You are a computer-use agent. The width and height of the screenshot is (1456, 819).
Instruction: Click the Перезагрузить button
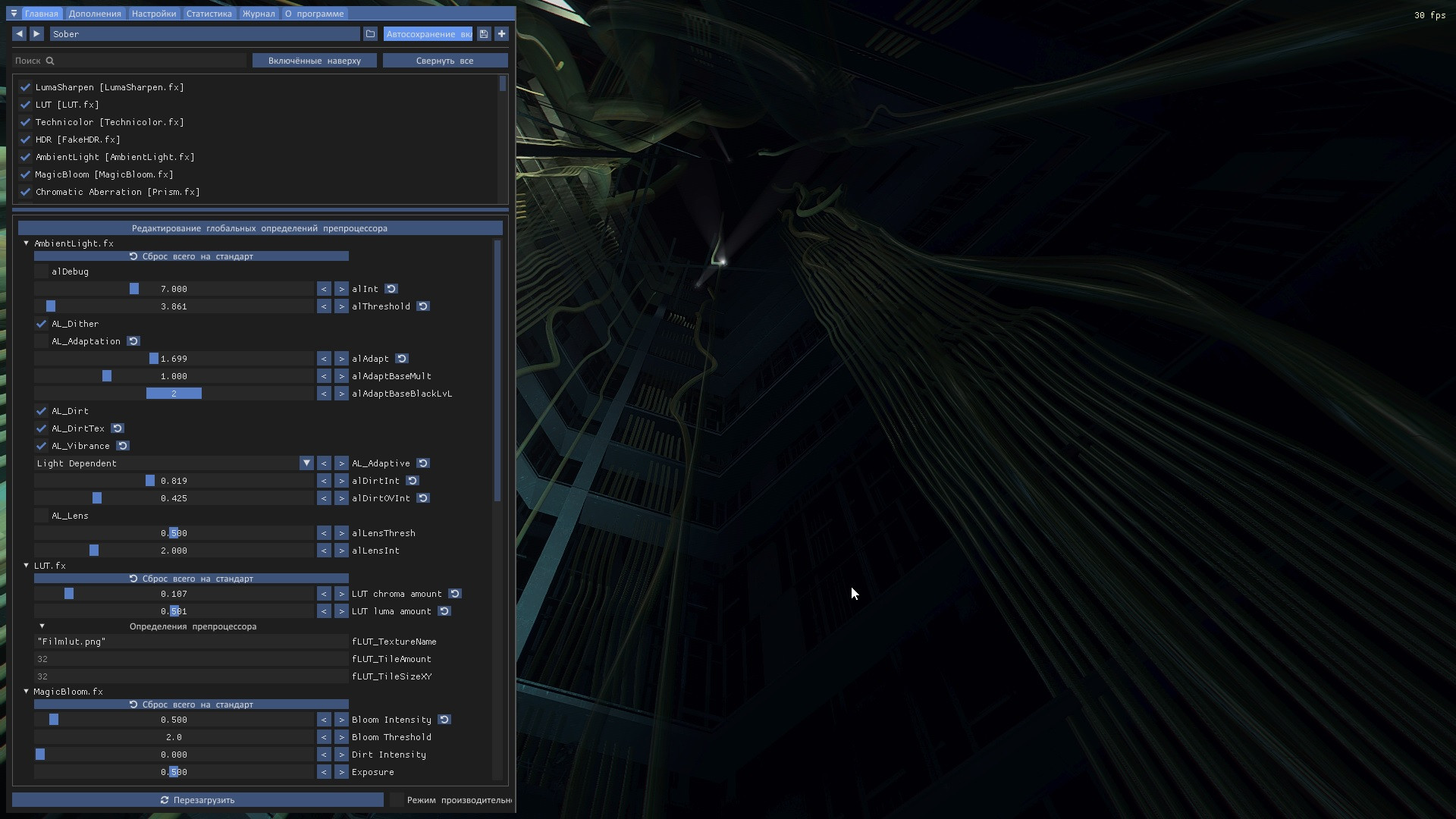197,799
